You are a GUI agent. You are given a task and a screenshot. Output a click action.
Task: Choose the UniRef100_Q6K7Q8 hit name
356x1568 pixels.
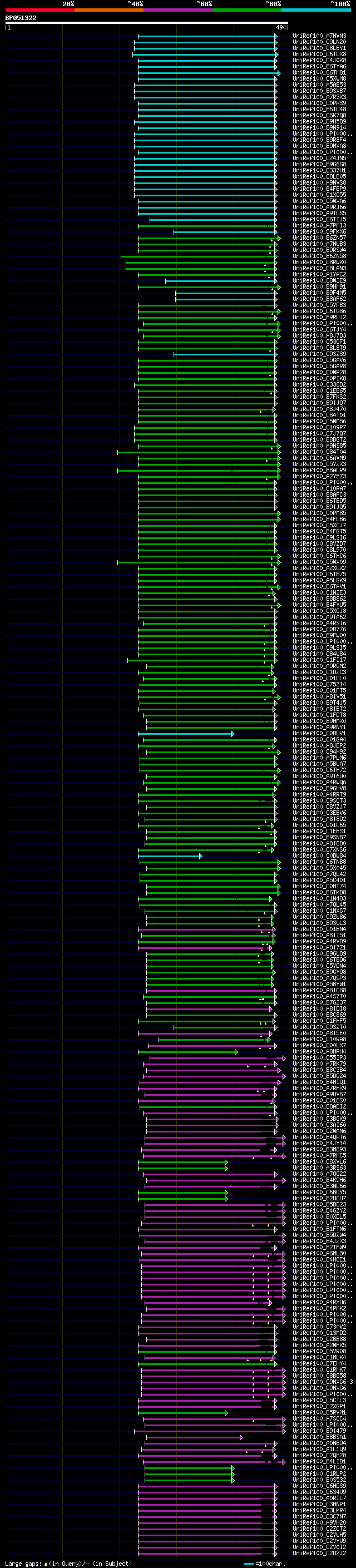click(x=319, y=115)
